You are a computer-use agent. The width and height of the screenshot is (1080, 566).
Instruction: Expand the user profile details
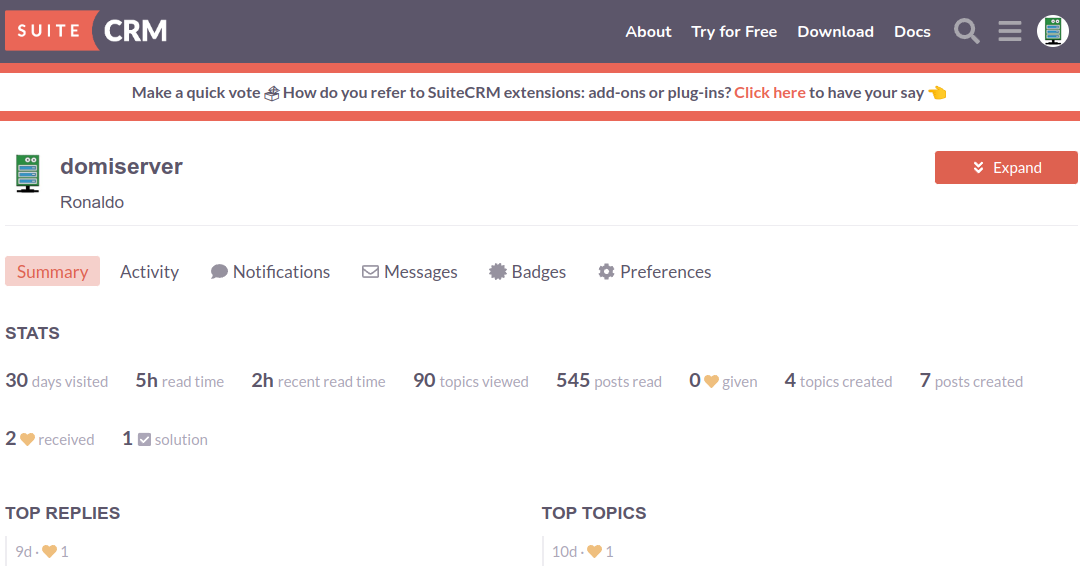(1006, 168)
